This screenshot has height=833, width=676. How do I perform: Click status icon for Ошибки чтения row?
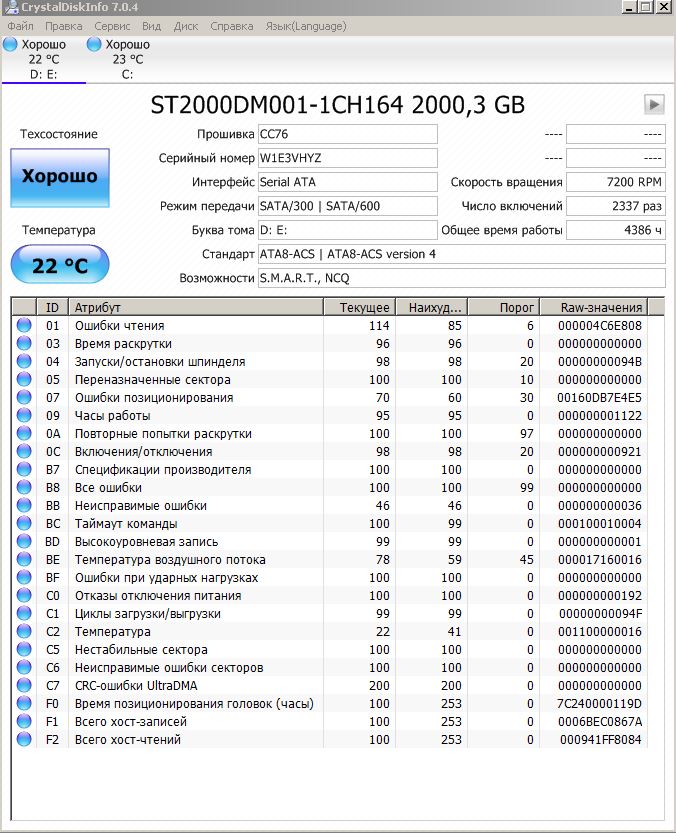pyautogui.click(x=24, y=325)
